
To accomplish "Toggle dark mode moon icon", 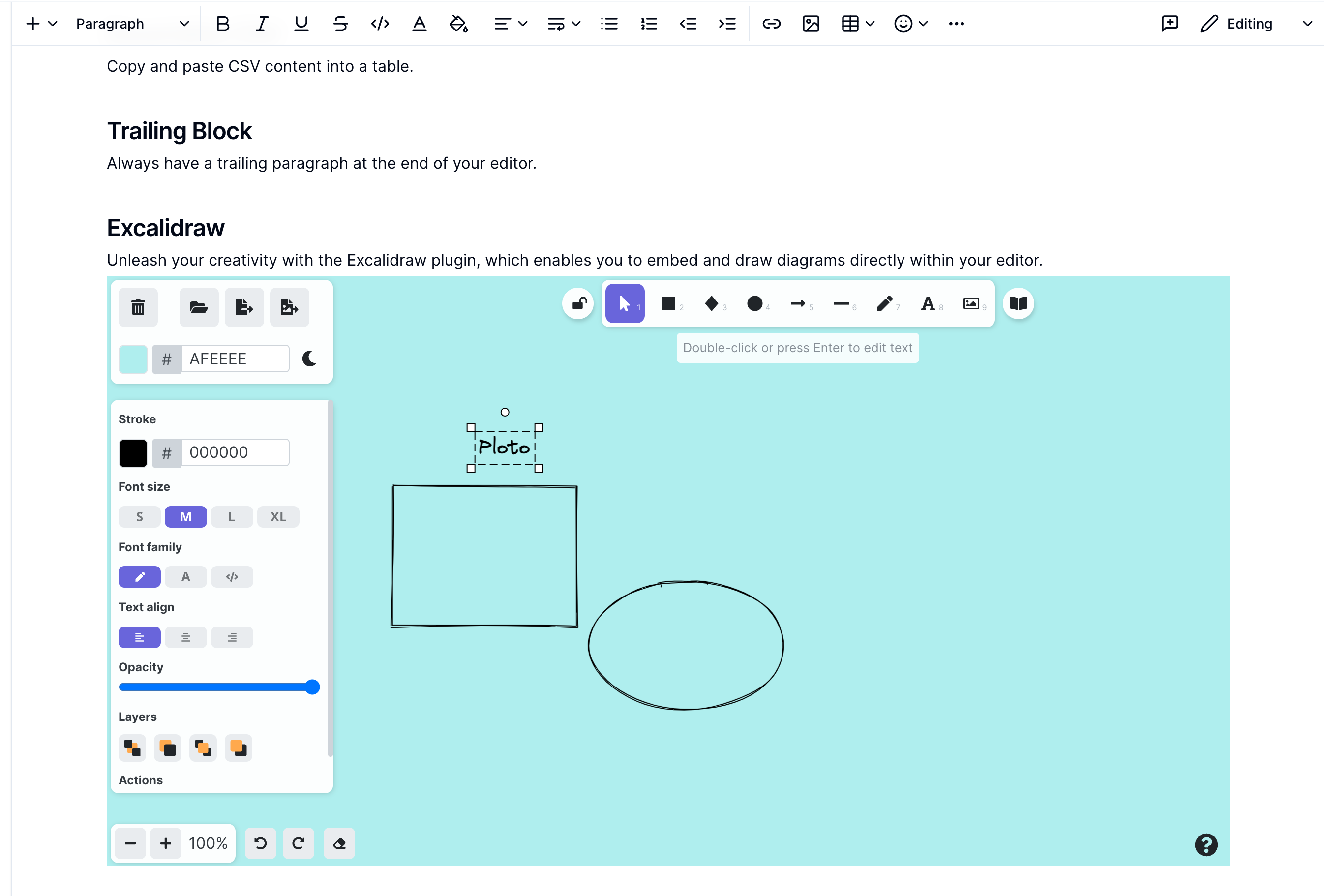I will point(309,359).
